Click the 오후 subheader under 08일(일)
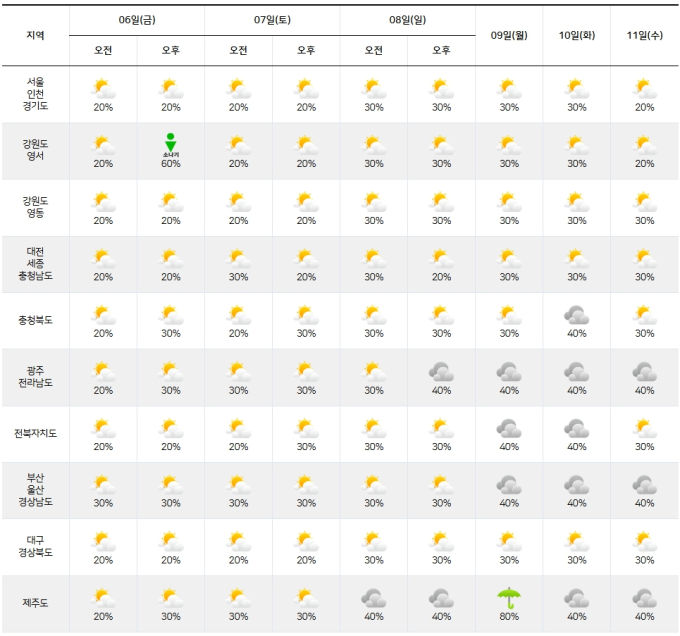 [x=441, y=50]
